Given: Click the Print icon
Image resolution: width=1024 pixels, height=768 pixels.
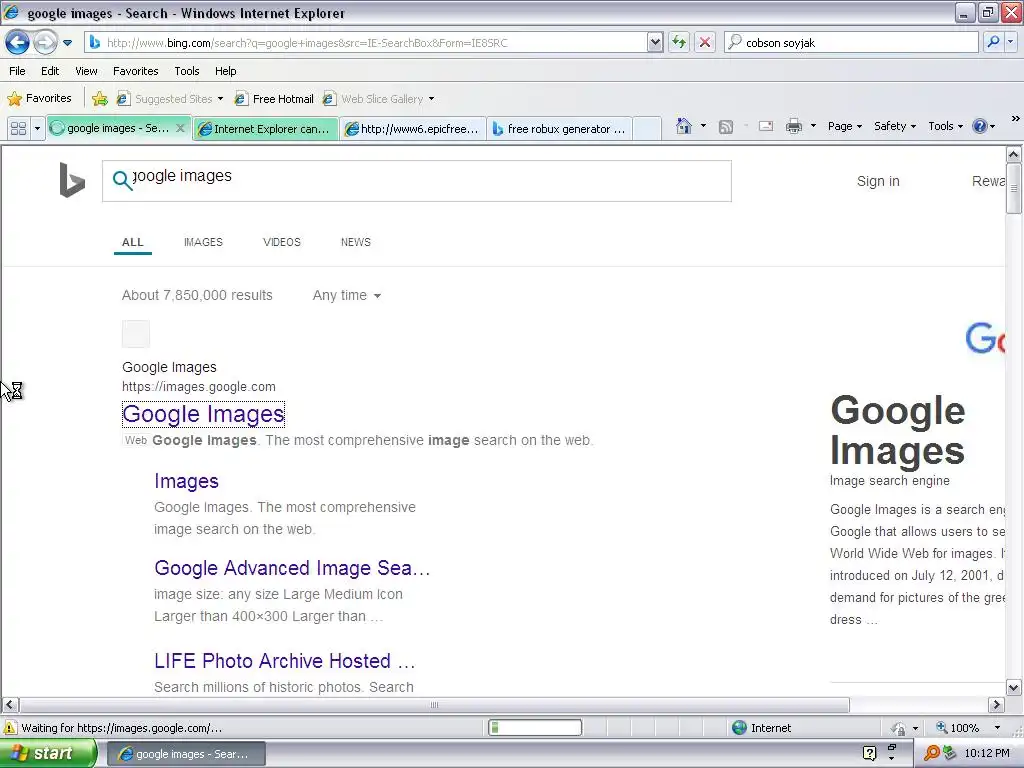Looking at the screenshot, I should [793, 126].
